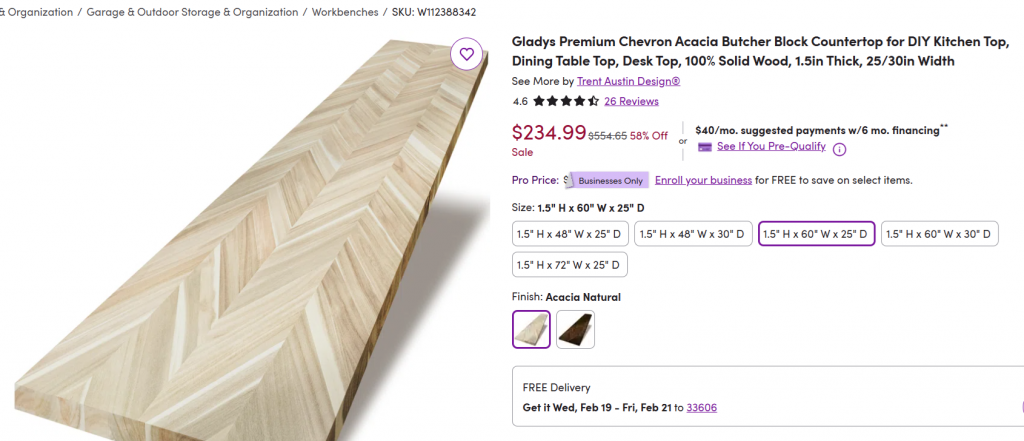1024x441 pixels.
Task: Save item with the heart icon
Action: [x=467, y=53]
